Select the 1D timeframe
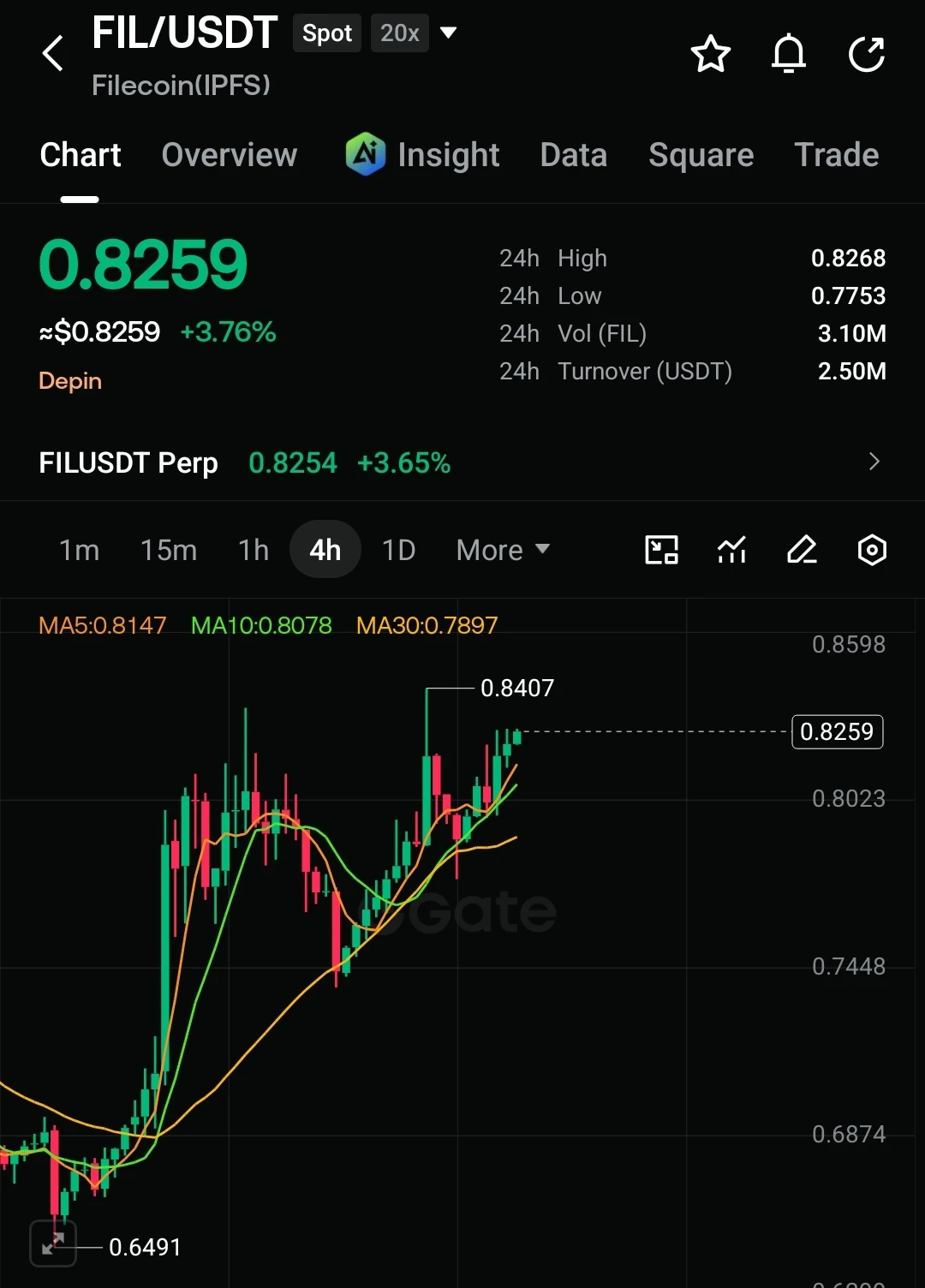The height and width of the screenshot is (1288, 925). pyautogui.click(x=398, y=550)
